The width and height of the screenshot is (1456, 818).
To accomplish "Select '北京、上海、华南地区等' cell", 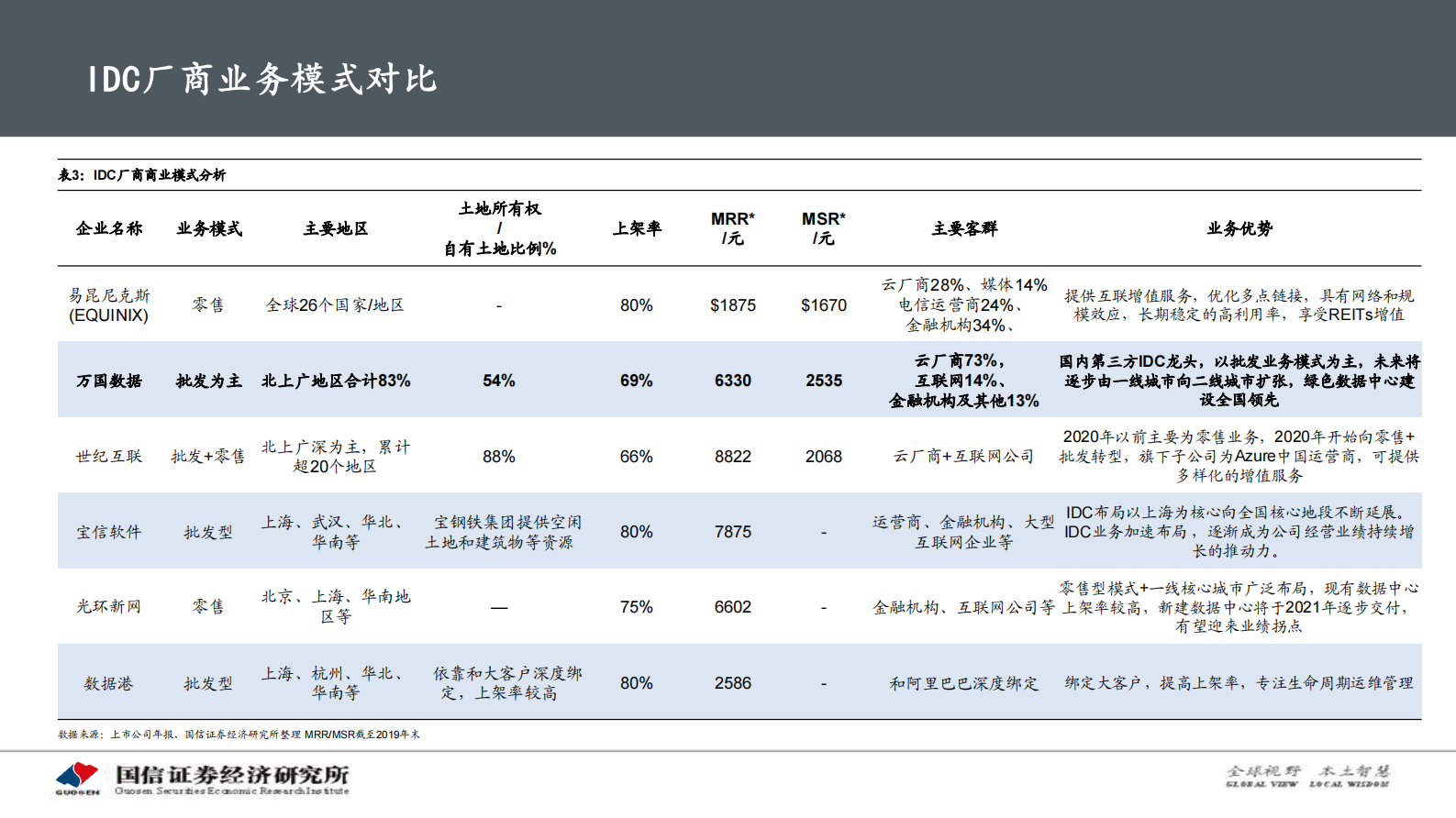I will pos(336,607).
